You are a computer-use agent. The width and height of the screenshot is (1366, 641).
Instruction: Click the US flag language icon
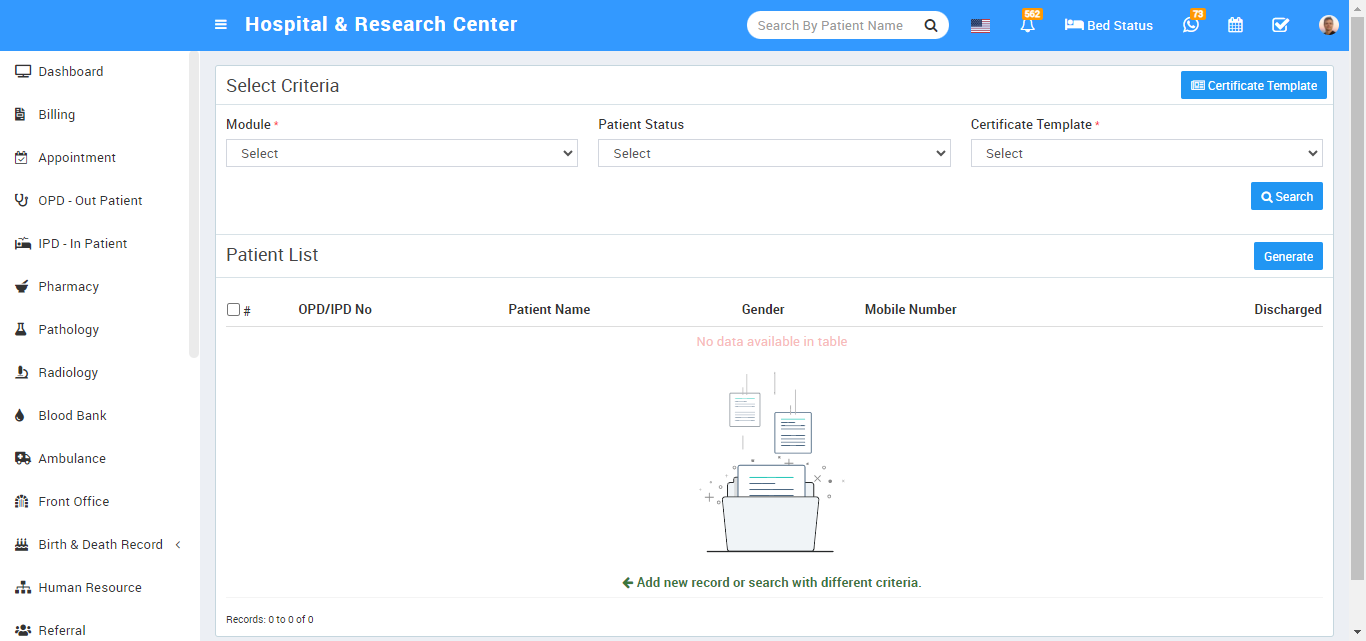pyautogui.click(x=980, y=26)
